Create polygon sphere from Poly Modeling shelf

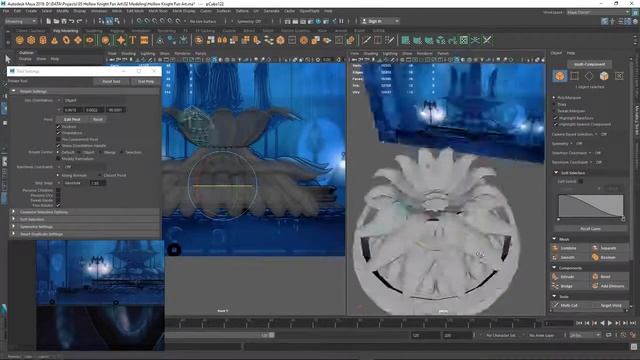tap(20, 40)
